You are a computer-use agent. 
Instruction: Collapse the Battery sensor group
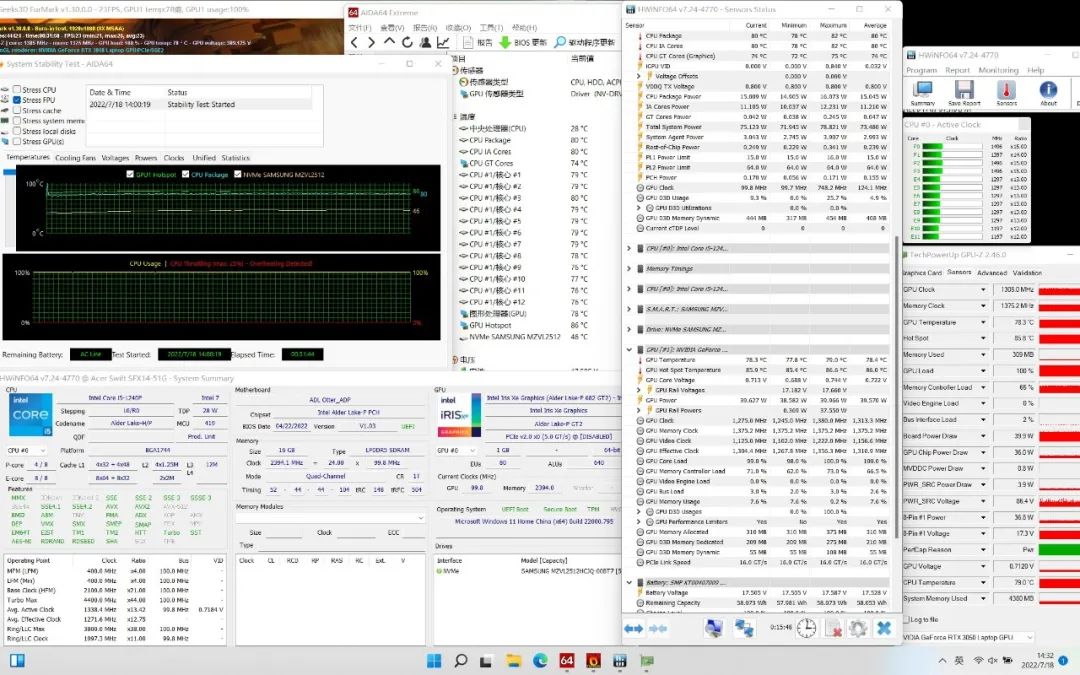629,582
